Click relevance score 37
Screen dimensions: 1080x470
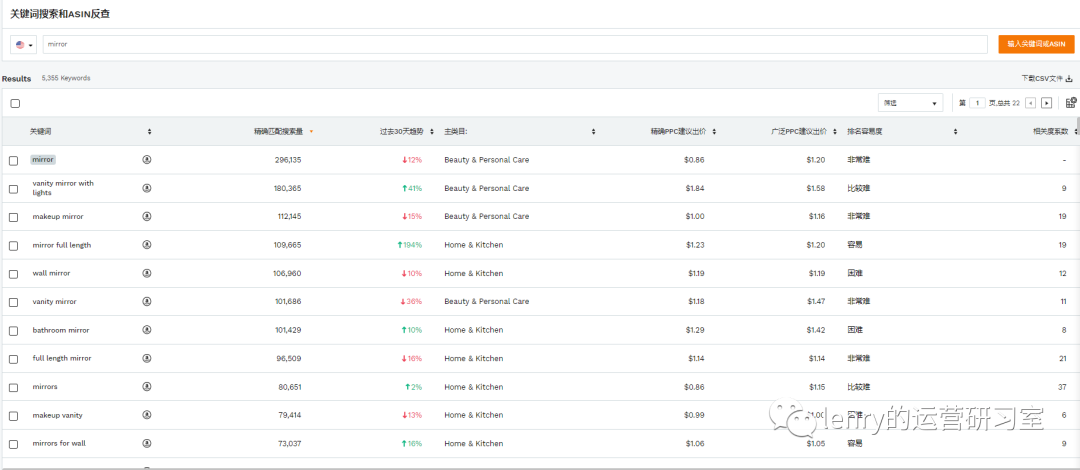coord(1062,387)
